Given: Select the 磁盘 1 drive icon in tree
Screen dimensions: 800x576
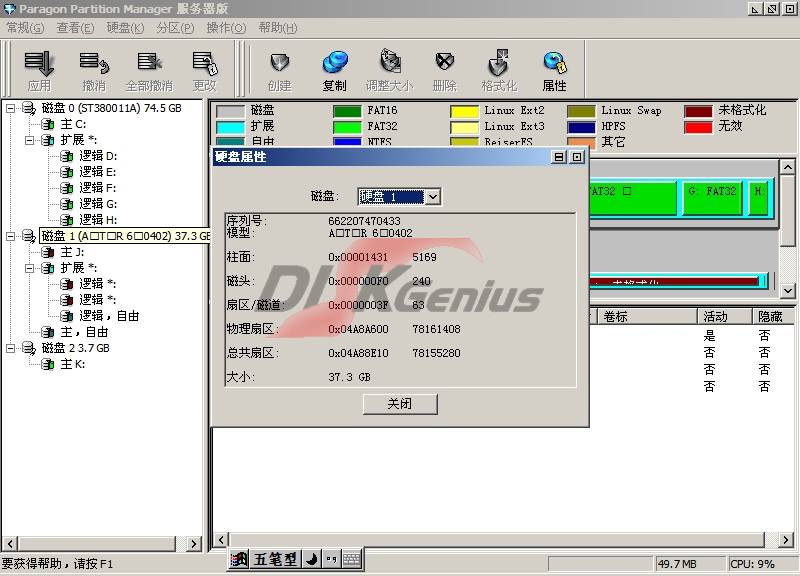Looking at the screenshot, I should point(29,236).
